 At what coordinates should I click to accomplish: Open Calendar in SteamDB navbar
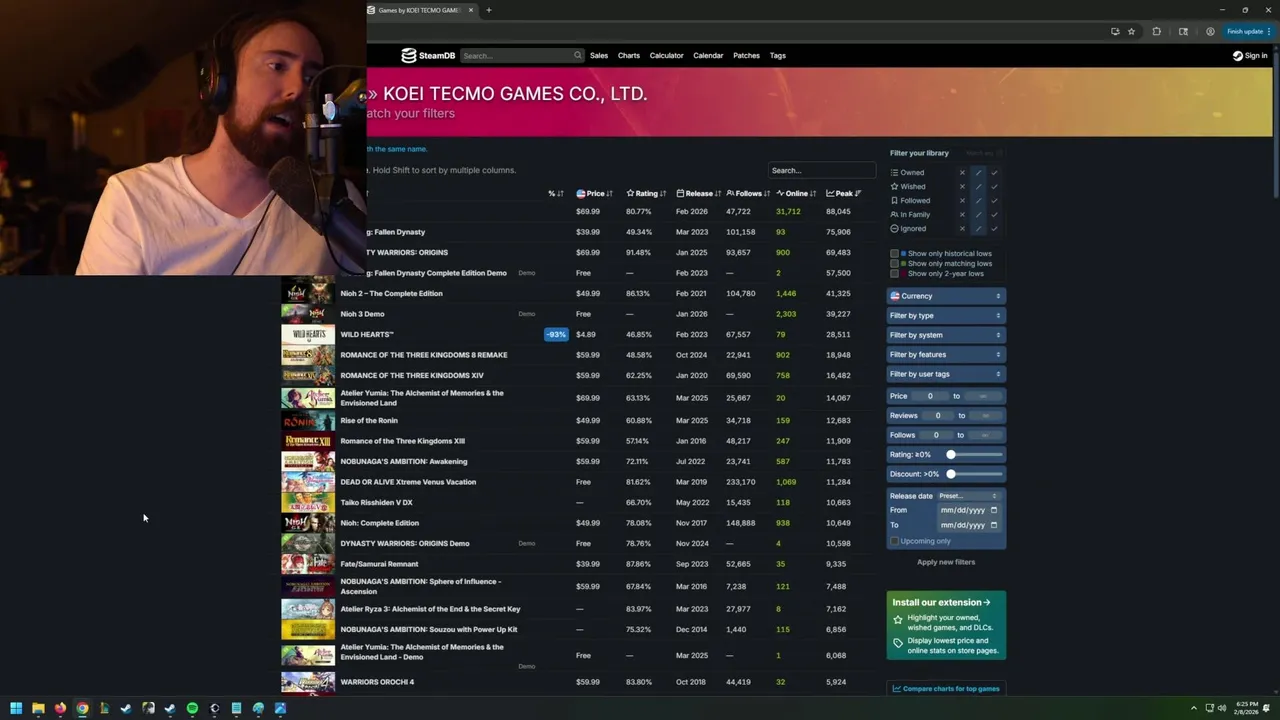[708, 55]
